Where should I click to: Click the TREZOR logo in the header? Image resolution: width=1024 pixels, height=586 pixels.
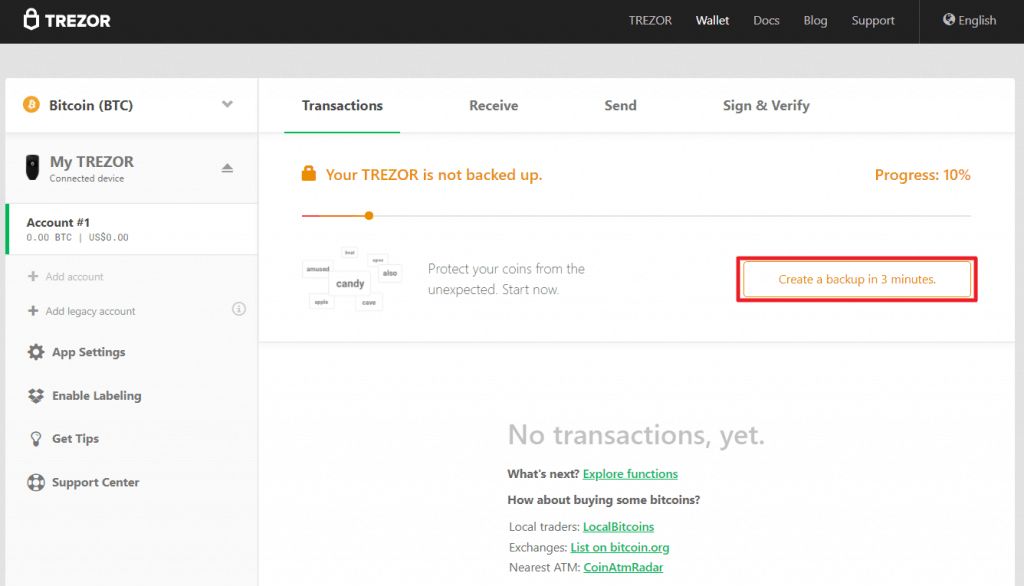66,20
